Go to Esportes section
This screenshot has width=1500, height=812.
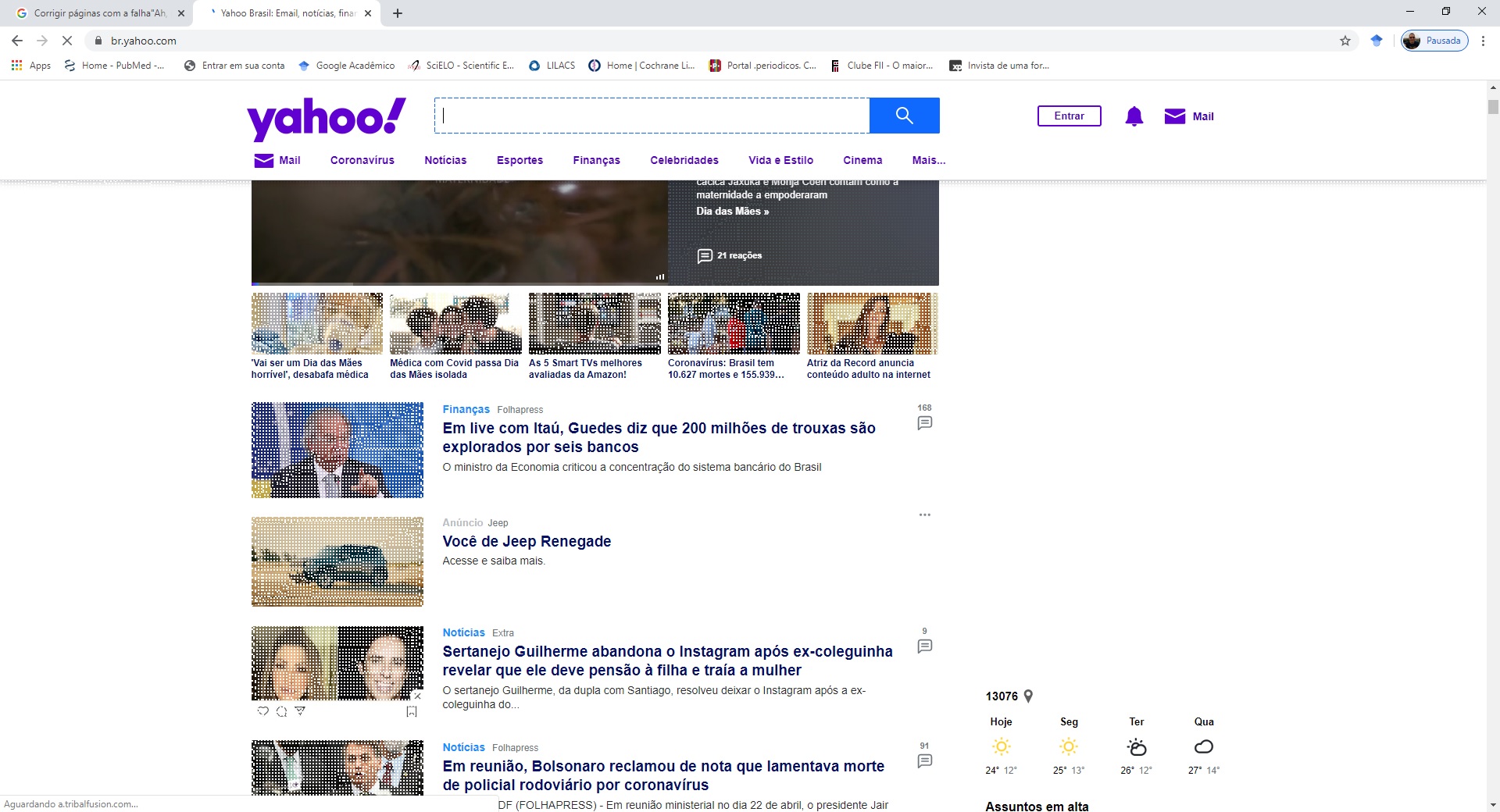click(520, 160)
